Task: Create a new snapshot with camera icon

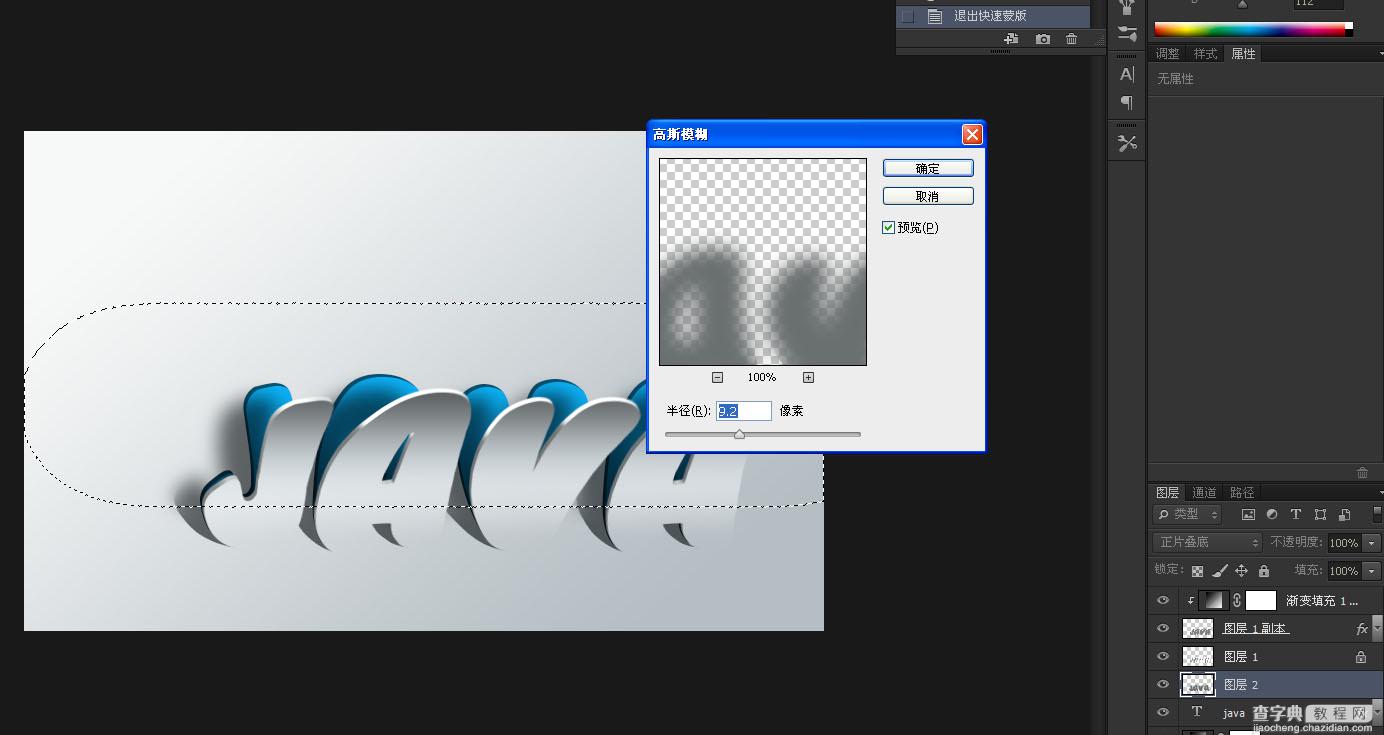Action: 1043,39
